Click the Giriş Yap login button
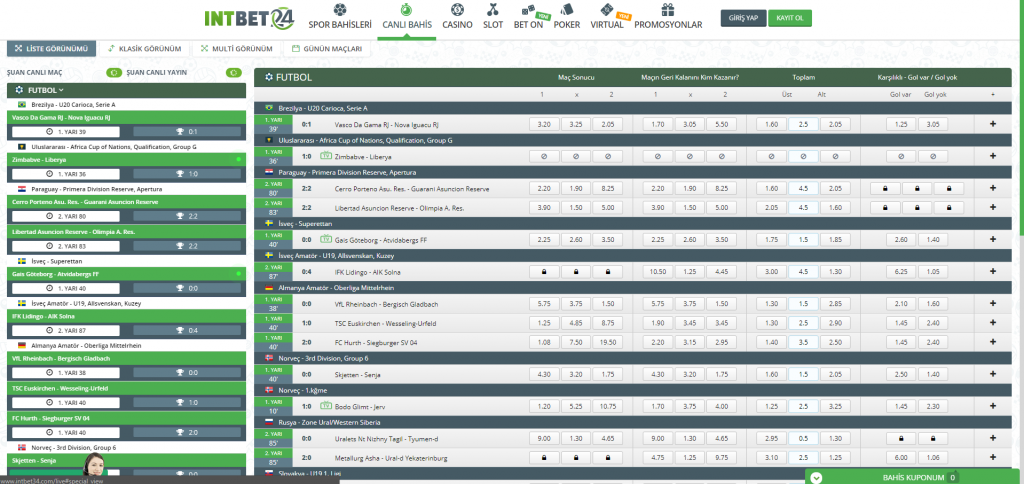Screen dimensions: 1024x484 coord(743,18)
